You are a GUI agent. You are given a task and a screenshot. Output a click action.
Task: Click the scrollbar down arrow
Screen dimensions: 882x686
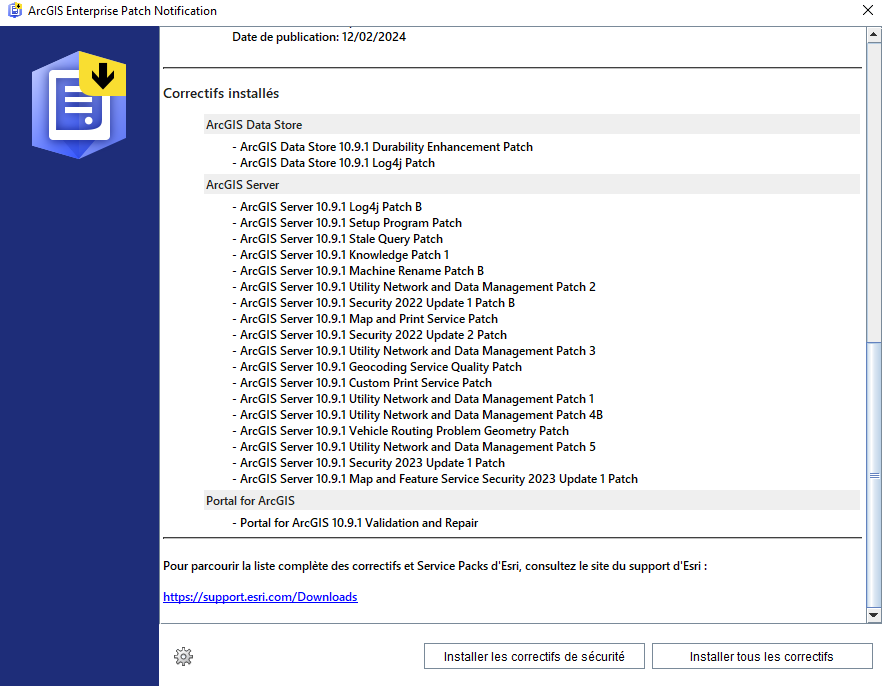[x=874, y=615]
